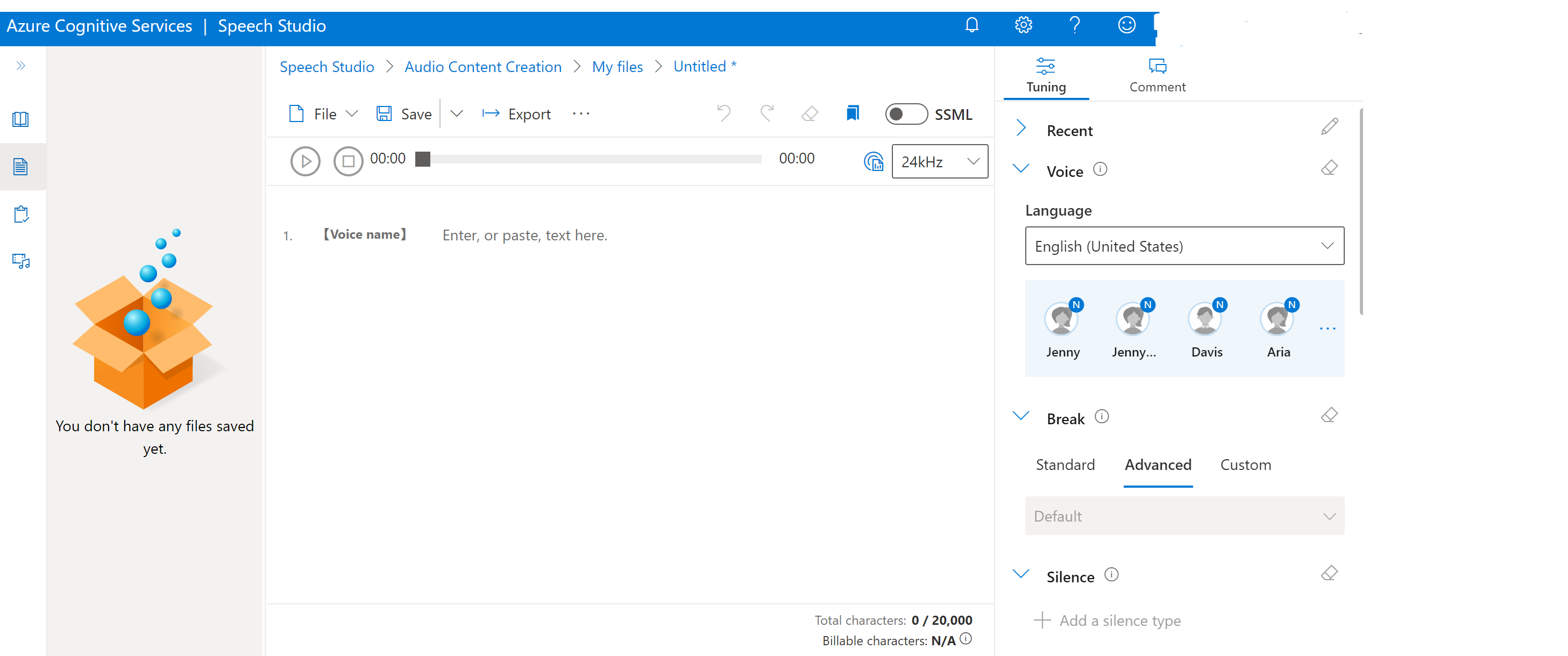Click the blue bookmark icon in the toolbar
Viewport: 1568px width, 656px height.
click(x=852, y=113)
